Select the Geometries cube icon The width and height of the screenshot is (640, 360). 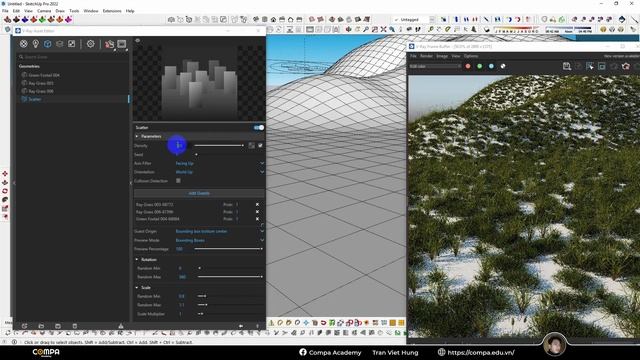click(47, 44)
